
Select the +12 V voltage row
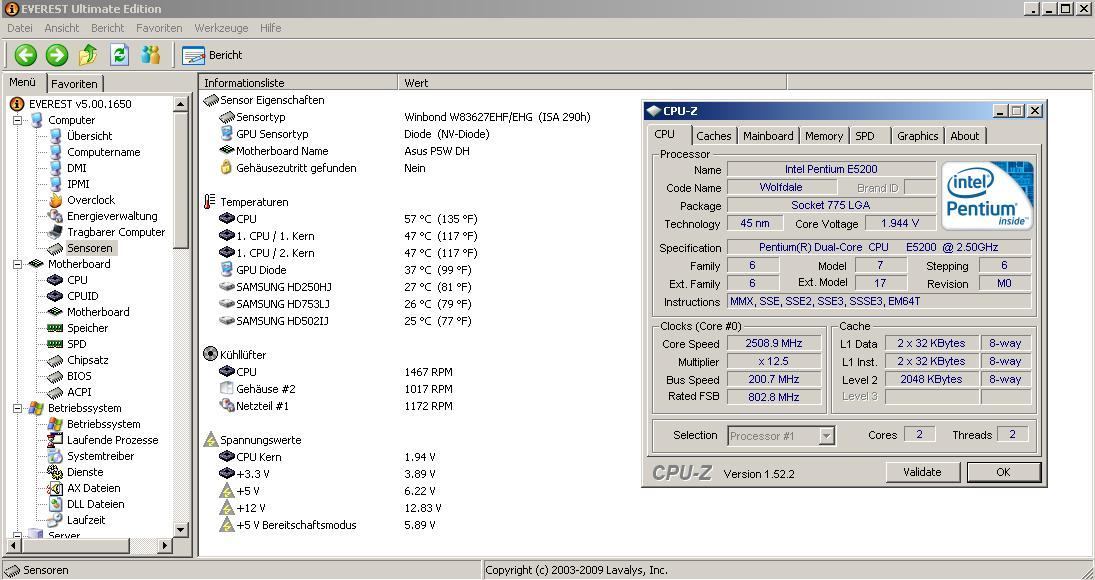(x=242, y=508)
